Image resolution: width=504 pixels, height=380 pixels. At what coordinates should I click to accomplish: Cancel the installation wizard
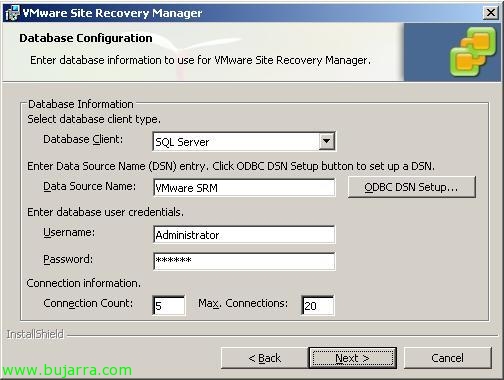point(448,358)
